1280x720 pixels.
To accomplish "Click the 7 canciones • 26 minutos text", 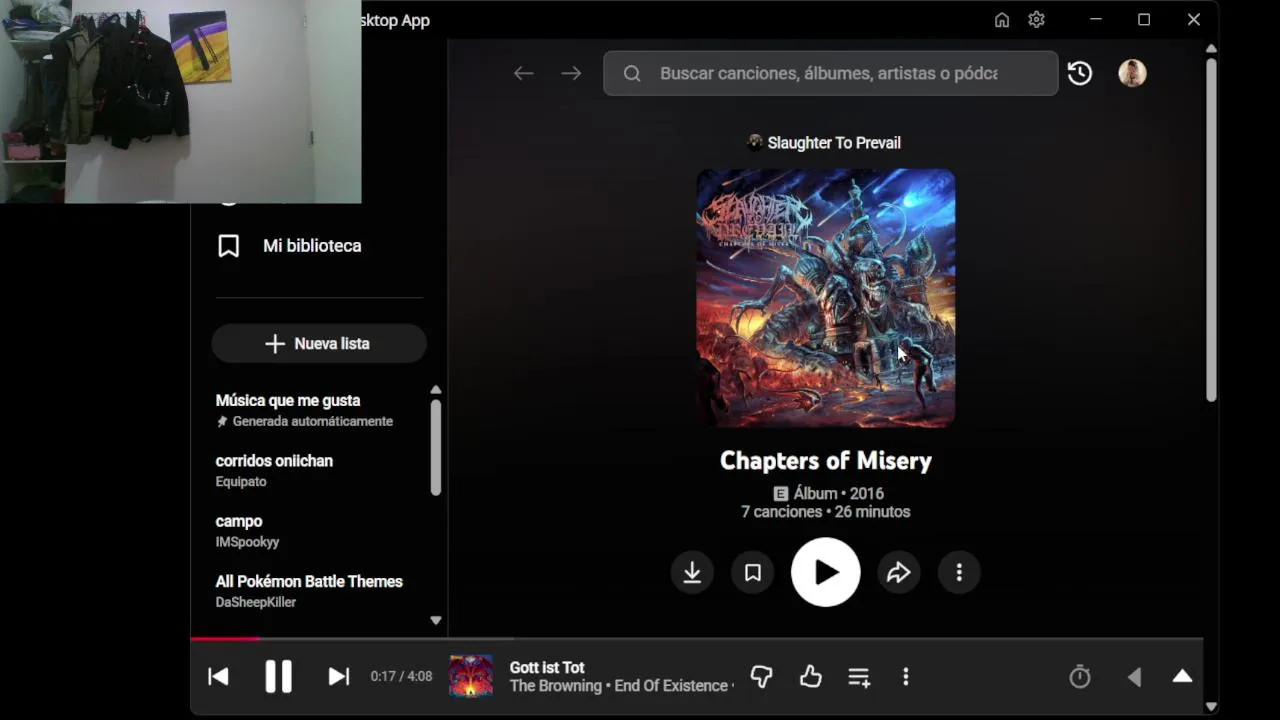I will pyautogui.click(x=826, y=511).
